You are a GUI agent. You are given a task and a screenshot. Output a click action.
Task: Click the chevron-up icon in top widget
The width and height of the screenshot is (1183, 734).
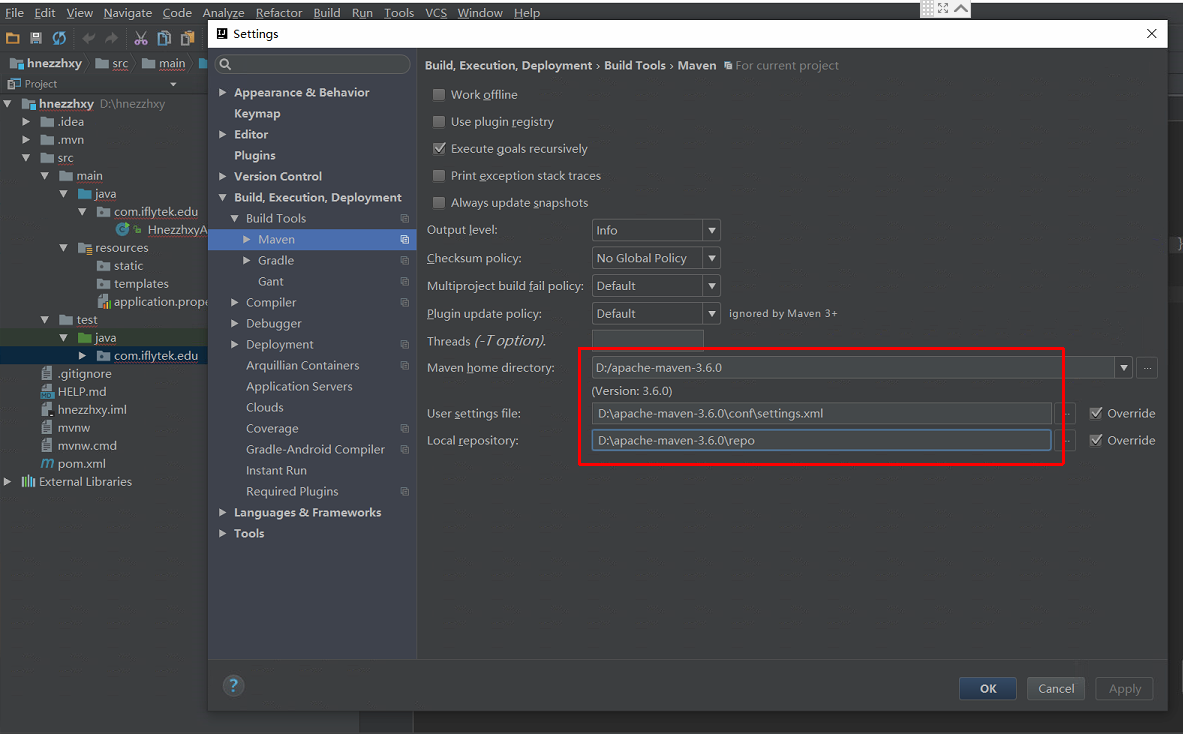click(961, 8)
